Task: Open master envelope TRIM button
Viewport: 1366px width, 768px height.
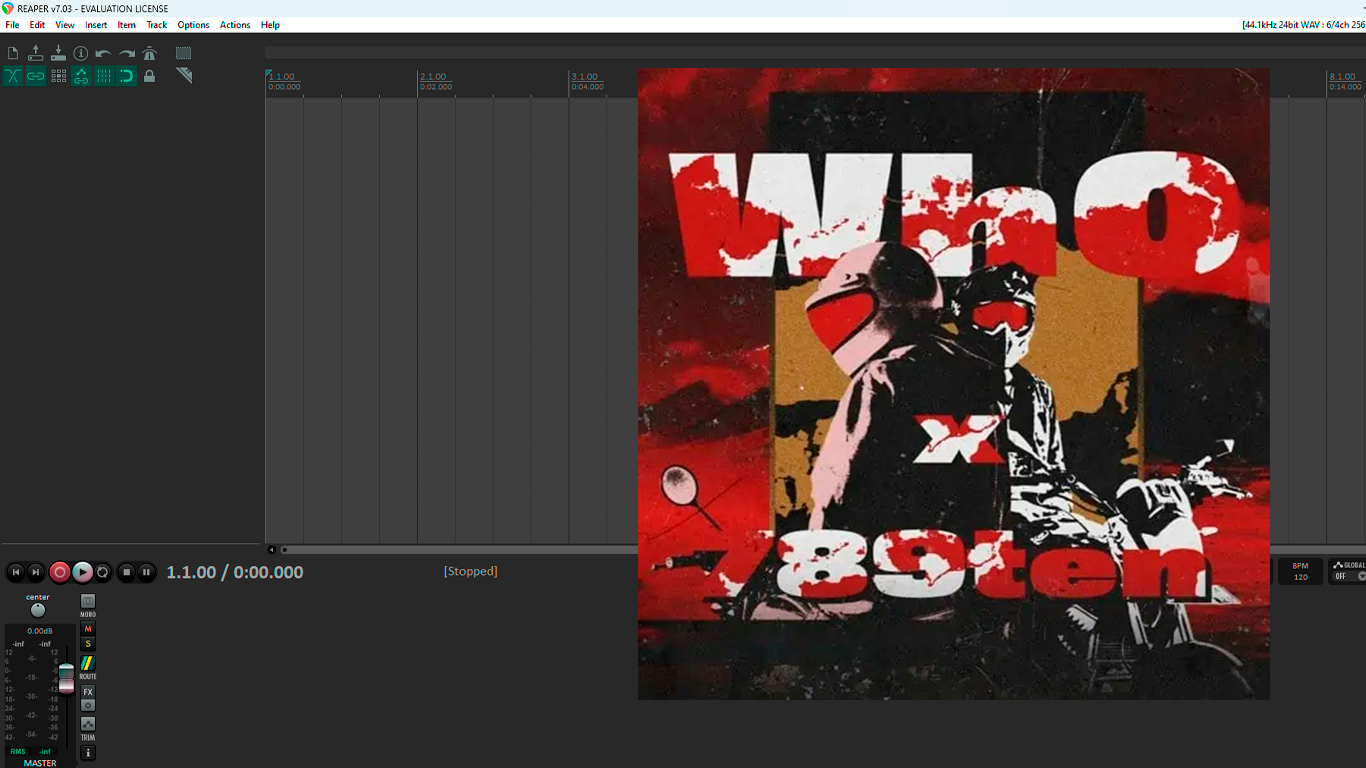Action: coord(88,724)
